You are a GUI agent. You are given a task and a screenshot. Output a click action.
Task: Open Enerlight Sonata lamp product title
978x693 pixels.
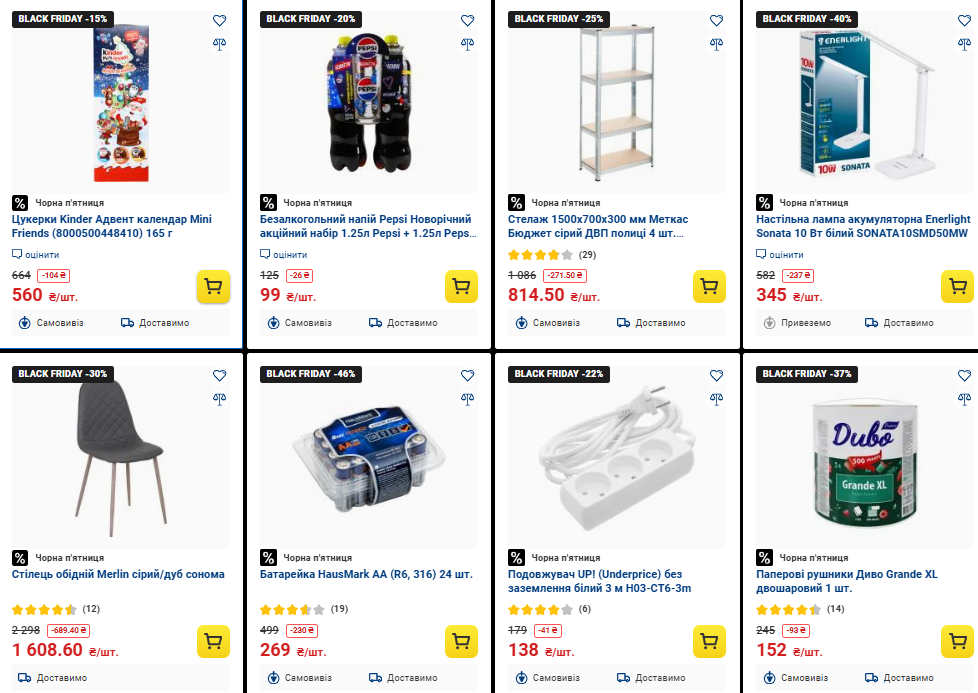[862, 226]
